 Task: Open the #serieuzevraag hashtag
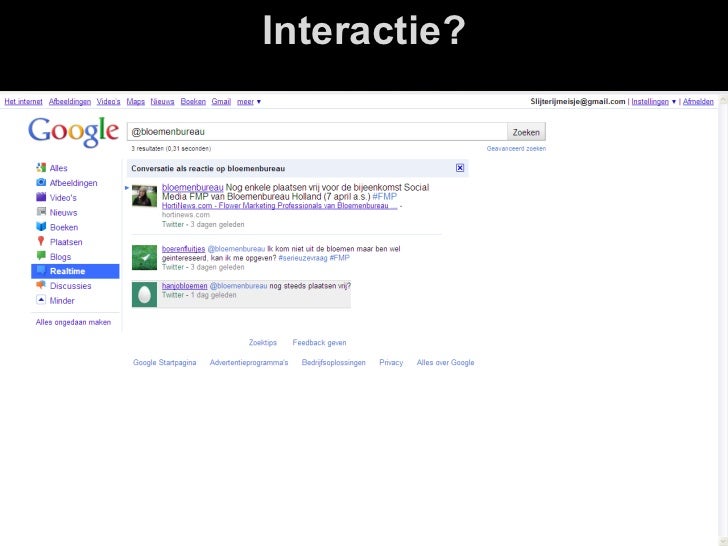click(303, 258)
